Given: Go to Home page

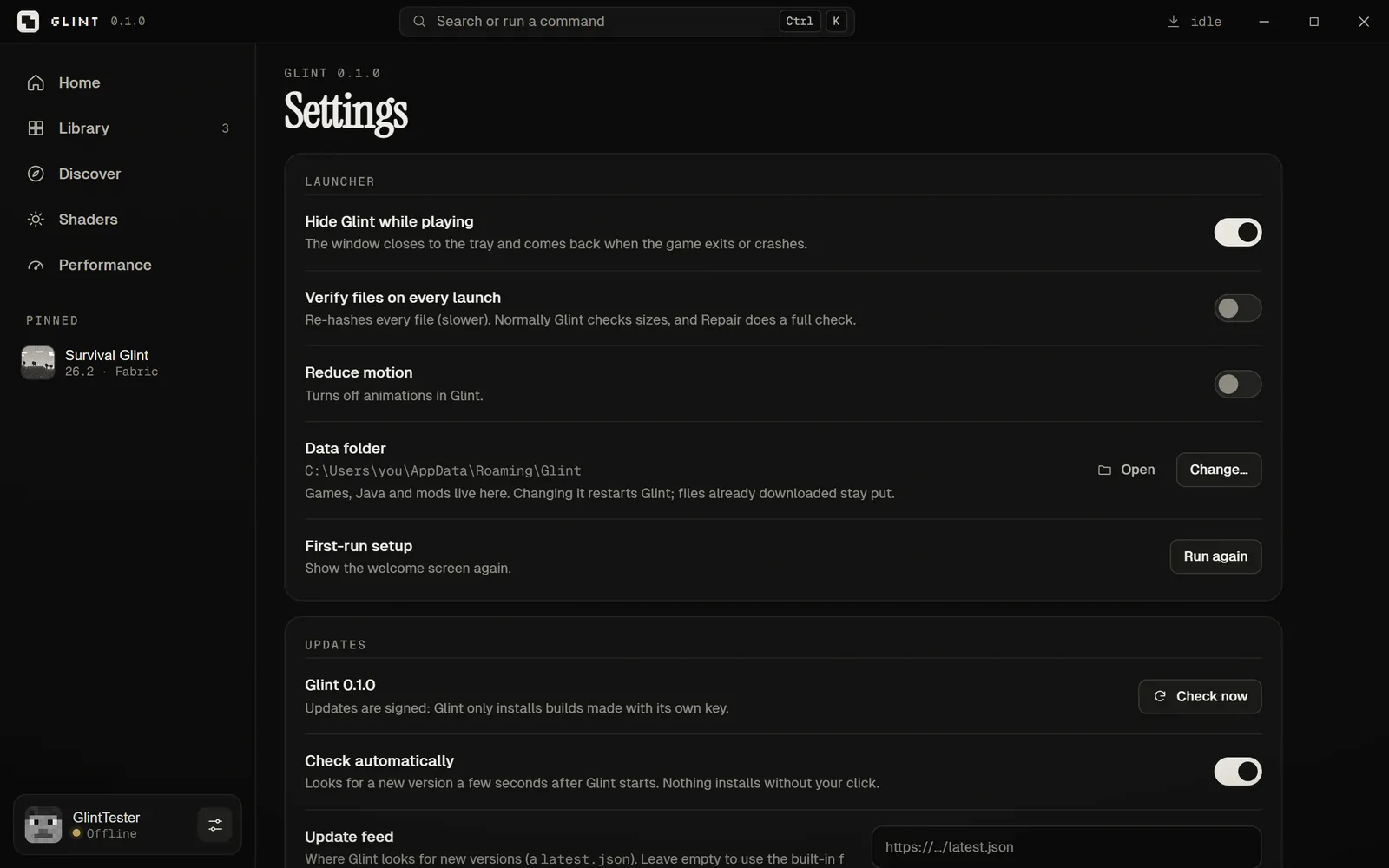Looking at the screenshot, I should click(x=128, y=82).
